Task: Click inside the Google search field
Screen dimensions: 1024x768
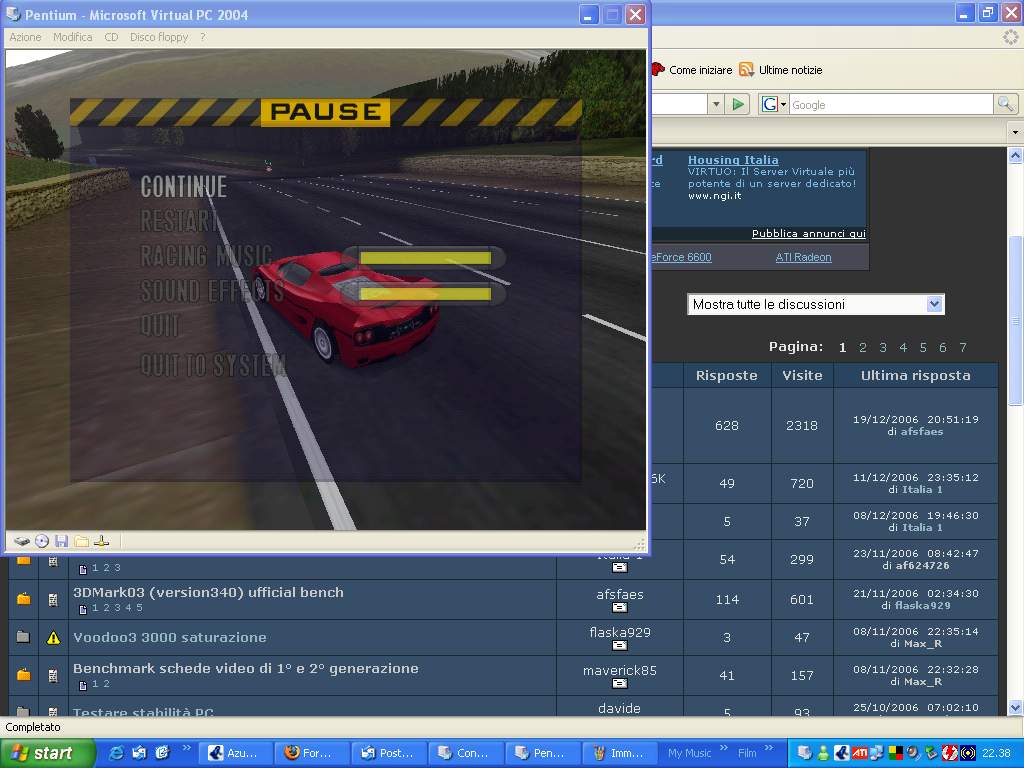Action: coord(891,104)
